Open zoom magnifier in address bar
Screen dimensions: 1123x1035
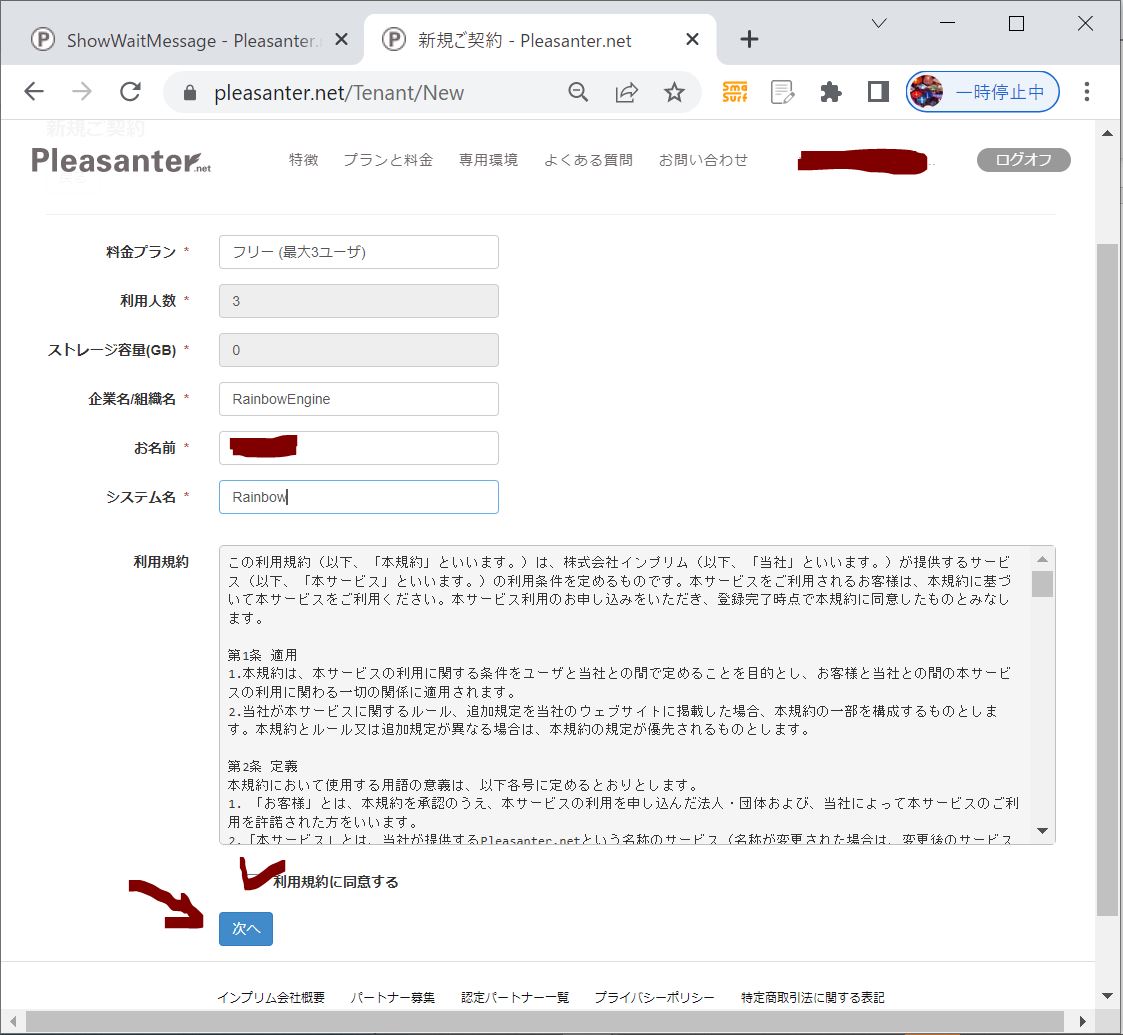pyautogui.click(x=578, y=92)
